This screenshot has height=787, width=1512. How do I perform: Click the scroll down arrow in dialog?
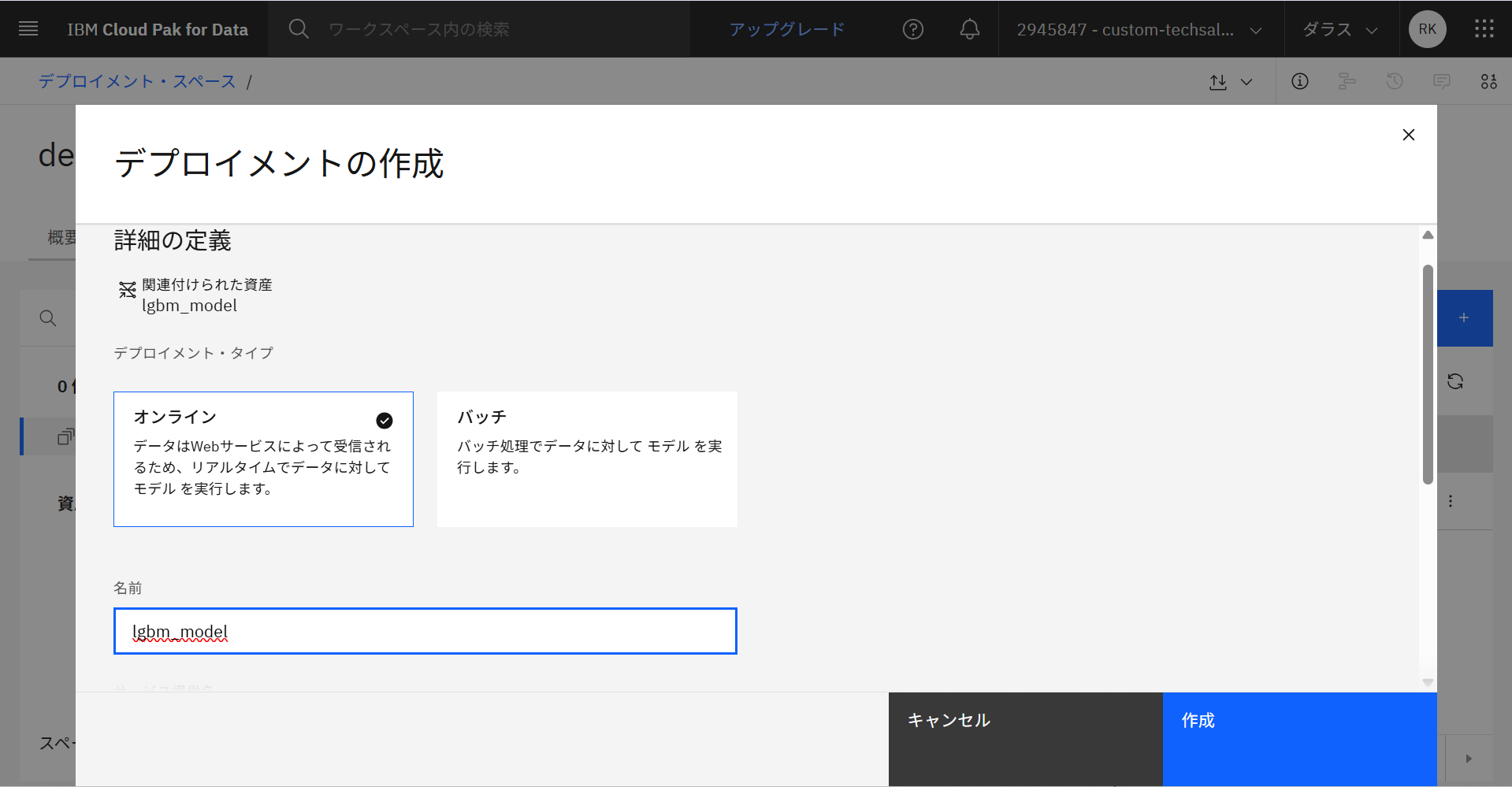pos(1428,682)
